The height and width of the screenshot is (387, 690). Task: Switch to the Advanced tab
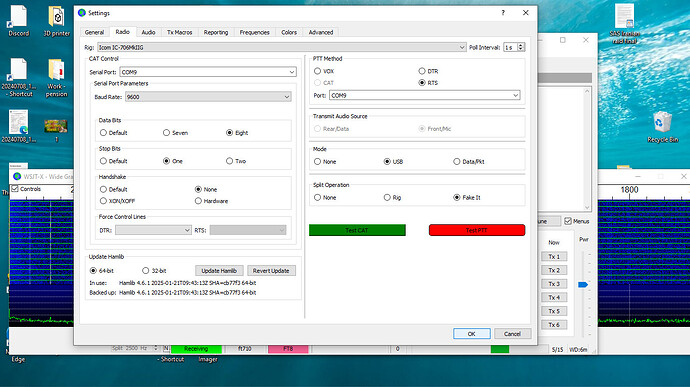[321, 33]
